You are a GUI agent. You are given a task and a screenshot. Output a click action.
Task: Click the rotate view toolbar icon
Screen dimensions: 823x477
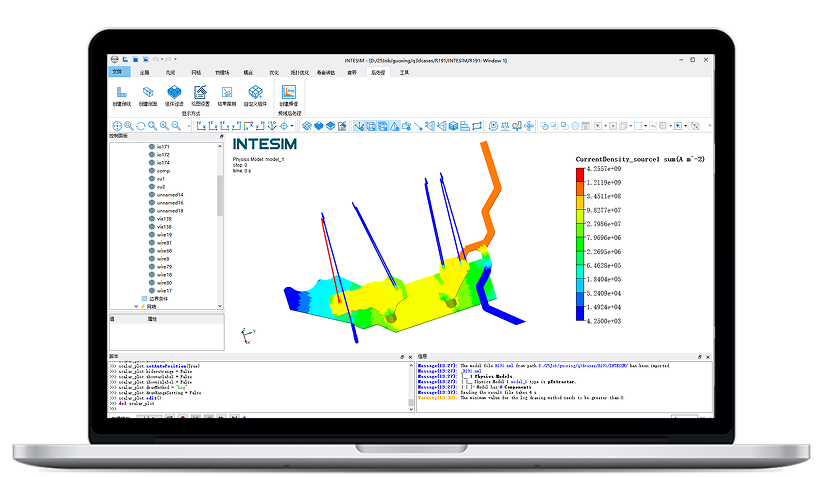pos(140,126)
